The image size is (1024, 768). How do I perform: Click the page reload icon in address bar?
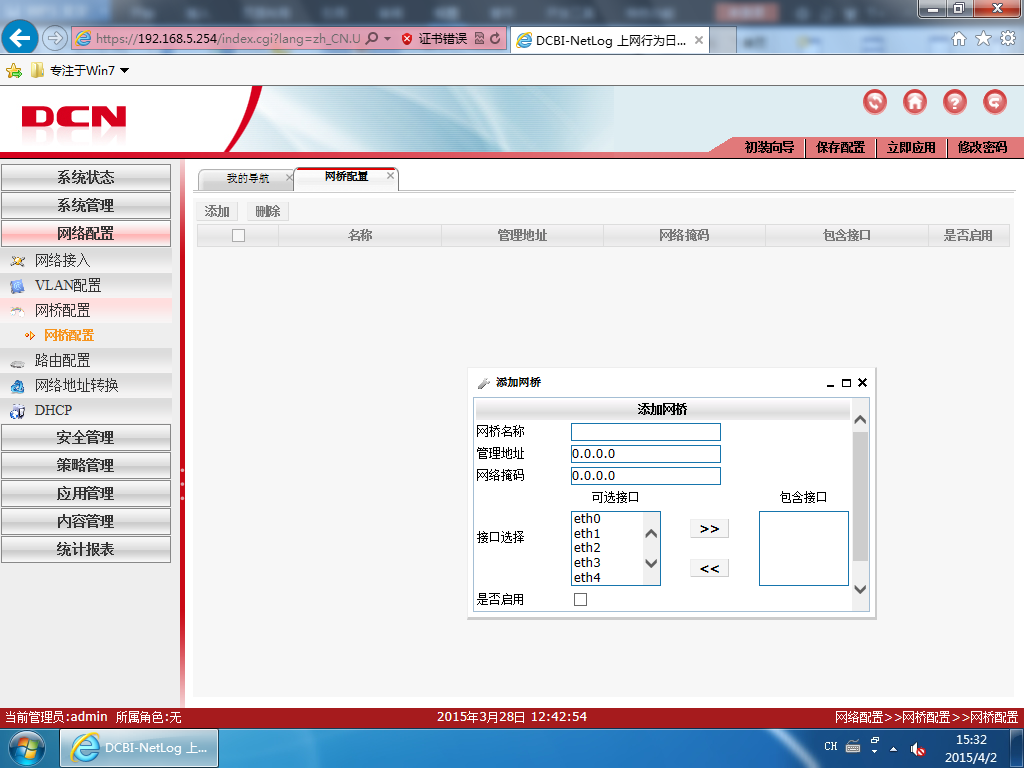tap(495, 39)
